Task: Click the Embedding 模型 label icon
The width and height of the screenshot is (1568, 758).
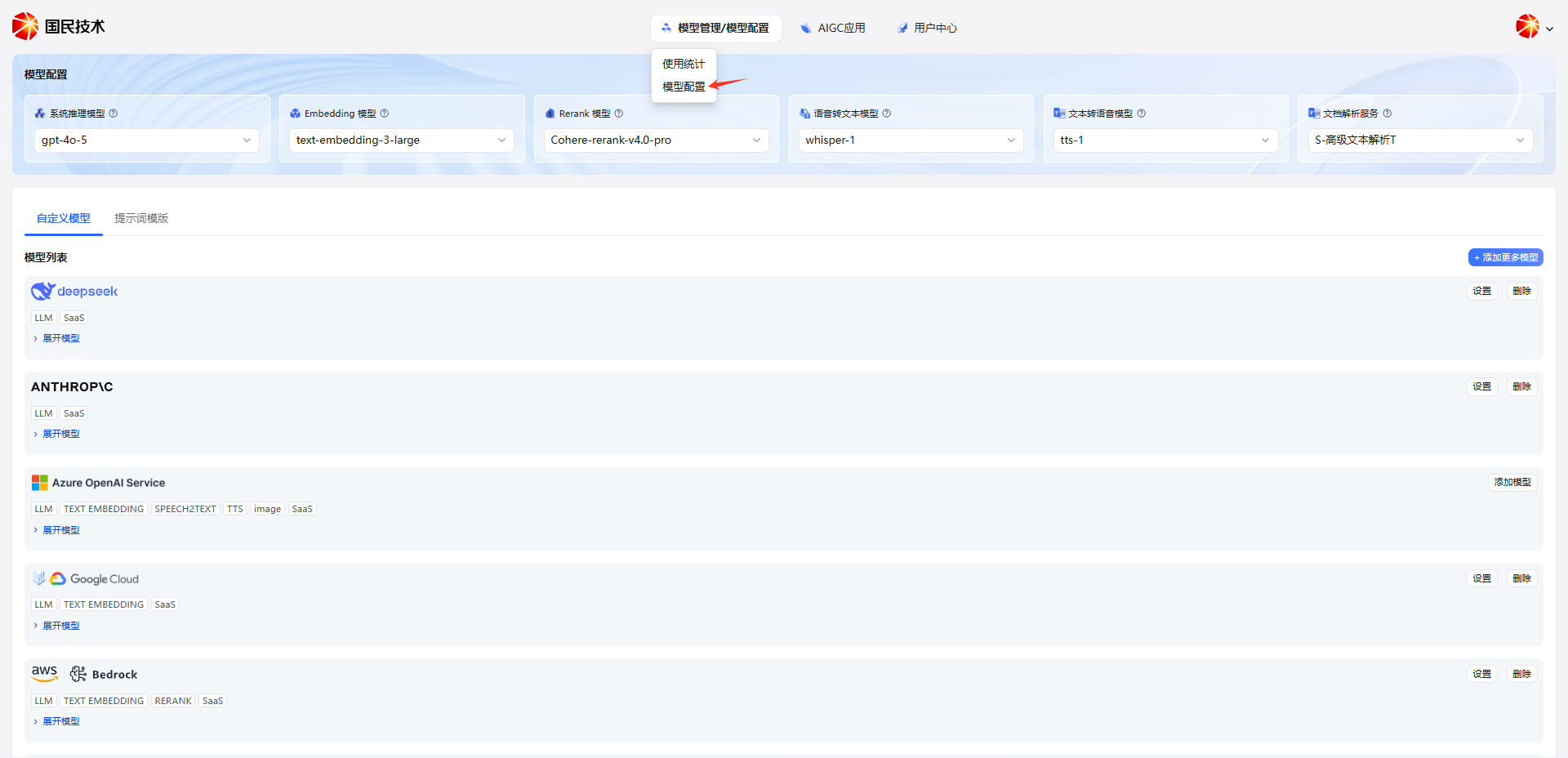Action: pos(295,114)
